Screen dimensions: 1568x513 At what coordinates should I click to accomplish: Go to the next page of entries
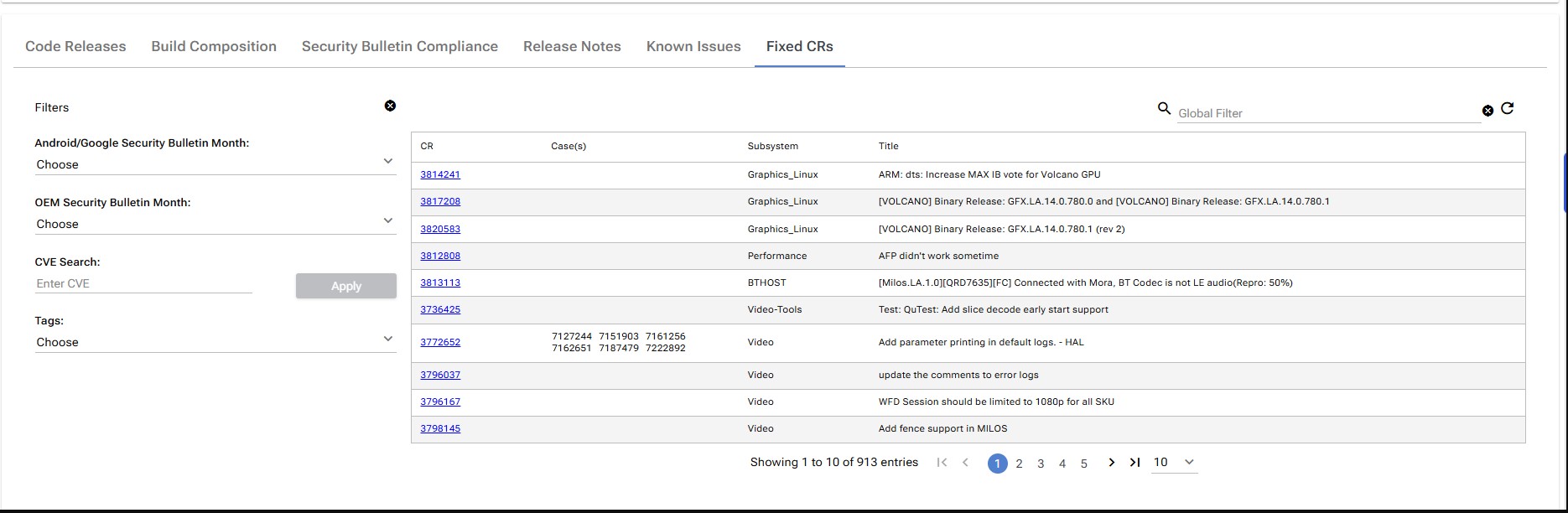click(1111, 463)
